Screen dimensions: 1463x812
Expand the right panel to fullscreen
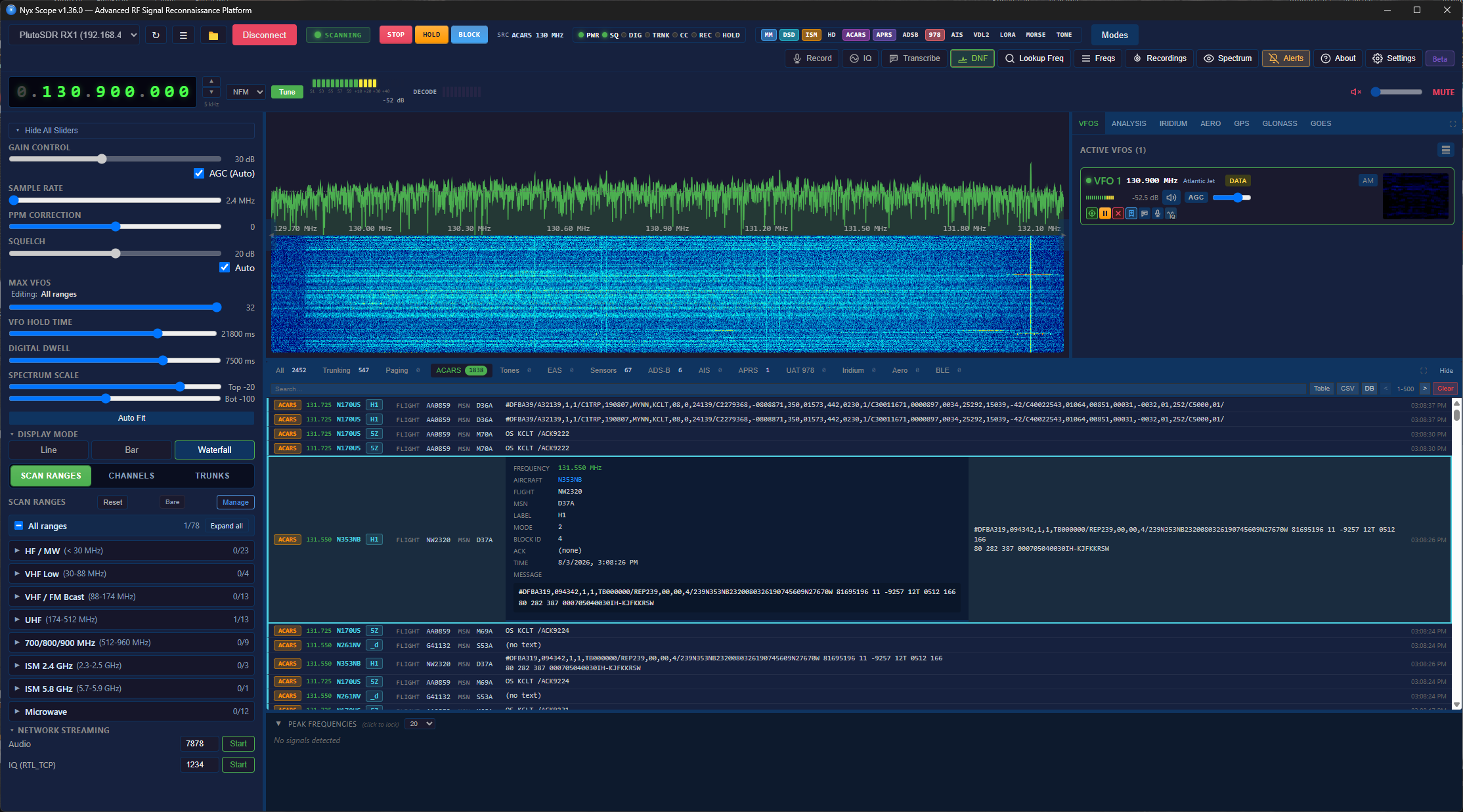[1452, 123]
